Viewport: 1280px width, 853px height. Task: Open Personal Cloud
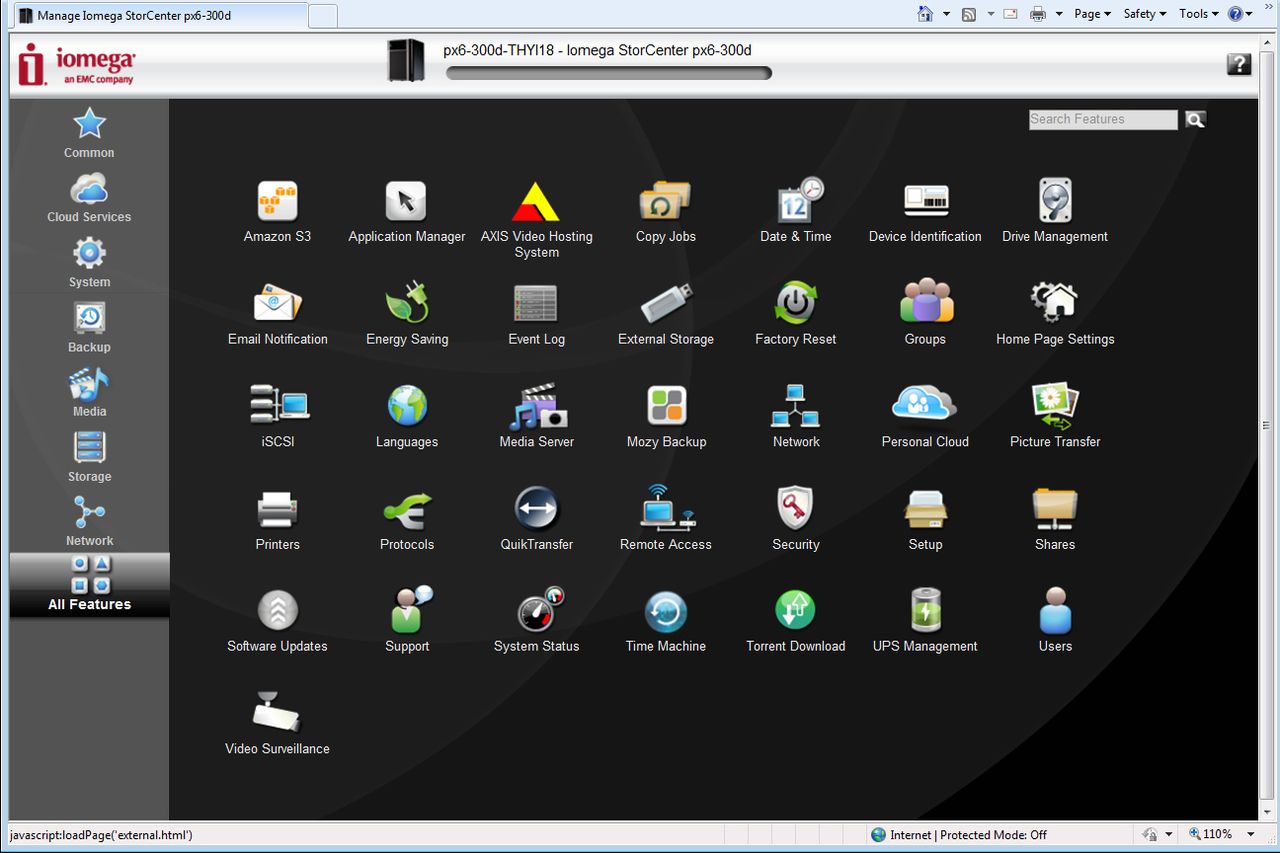pyautogui.click(x=925, y=417)
